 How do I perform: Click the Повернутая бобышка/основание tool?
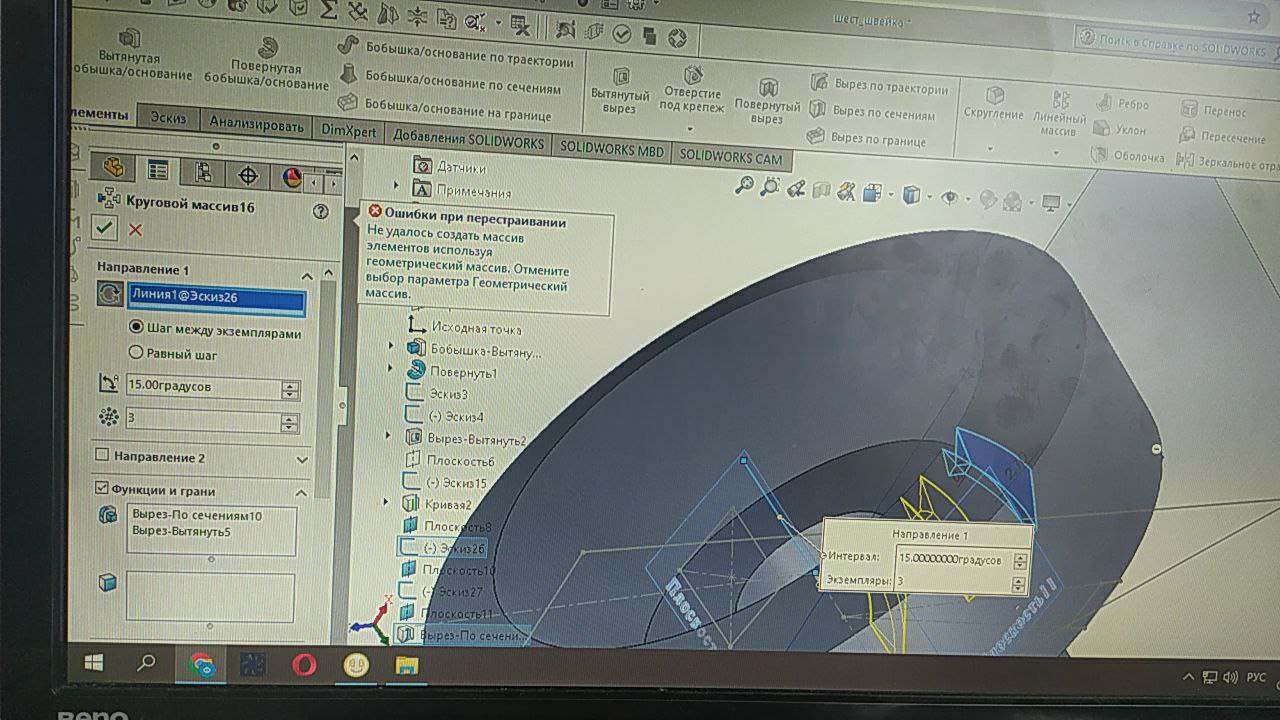[x=266, y=63]
